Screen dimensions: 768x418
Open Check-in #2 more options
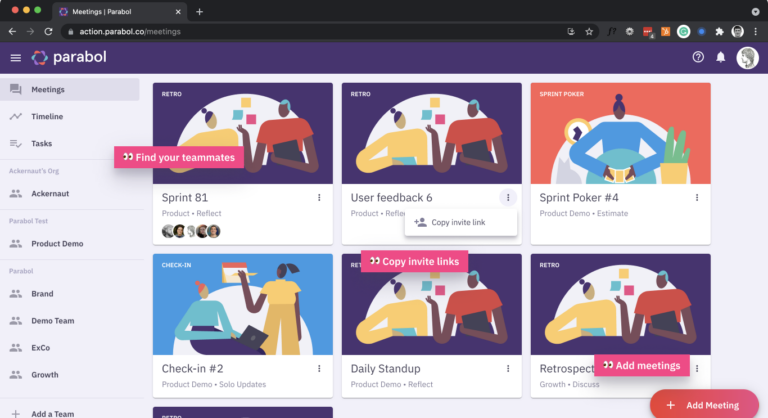pyautogui.click(x=319, y=369)
